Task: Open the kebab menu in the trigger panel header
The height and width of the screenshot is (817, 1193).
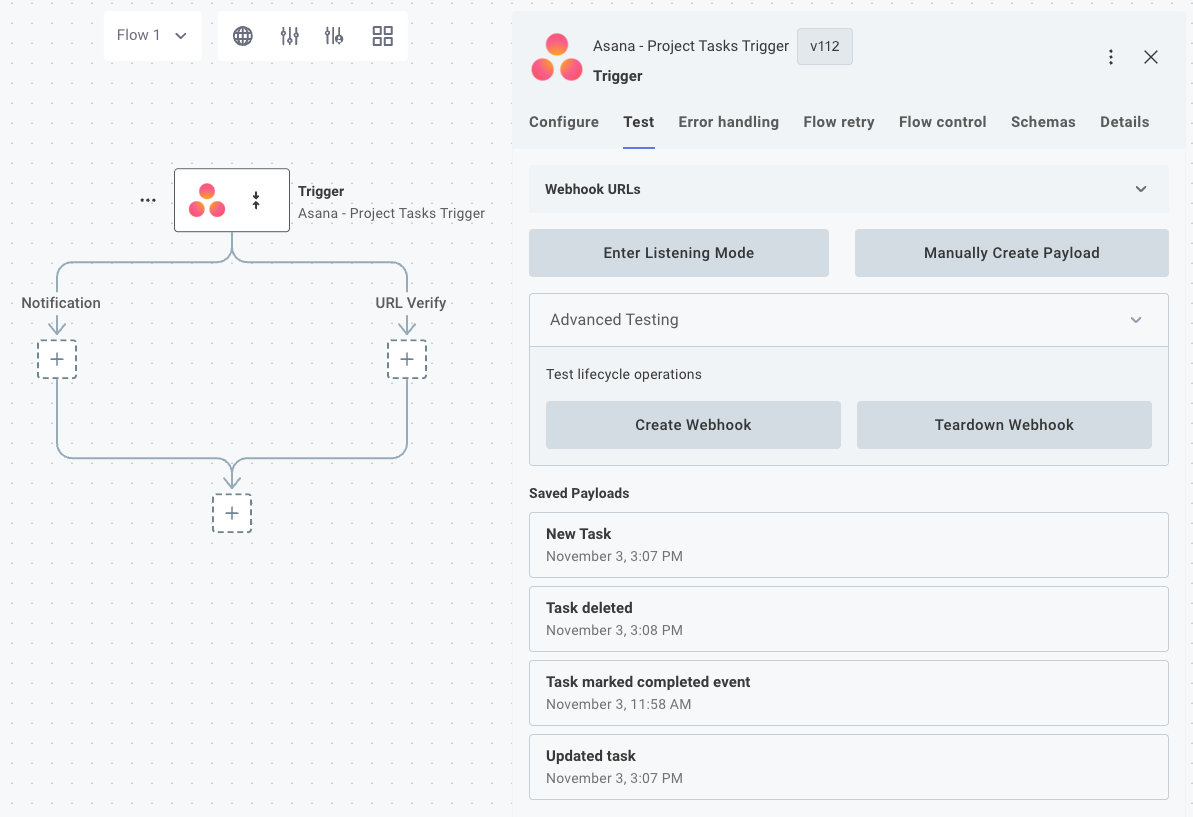Action: click(x=1111, y=57)
